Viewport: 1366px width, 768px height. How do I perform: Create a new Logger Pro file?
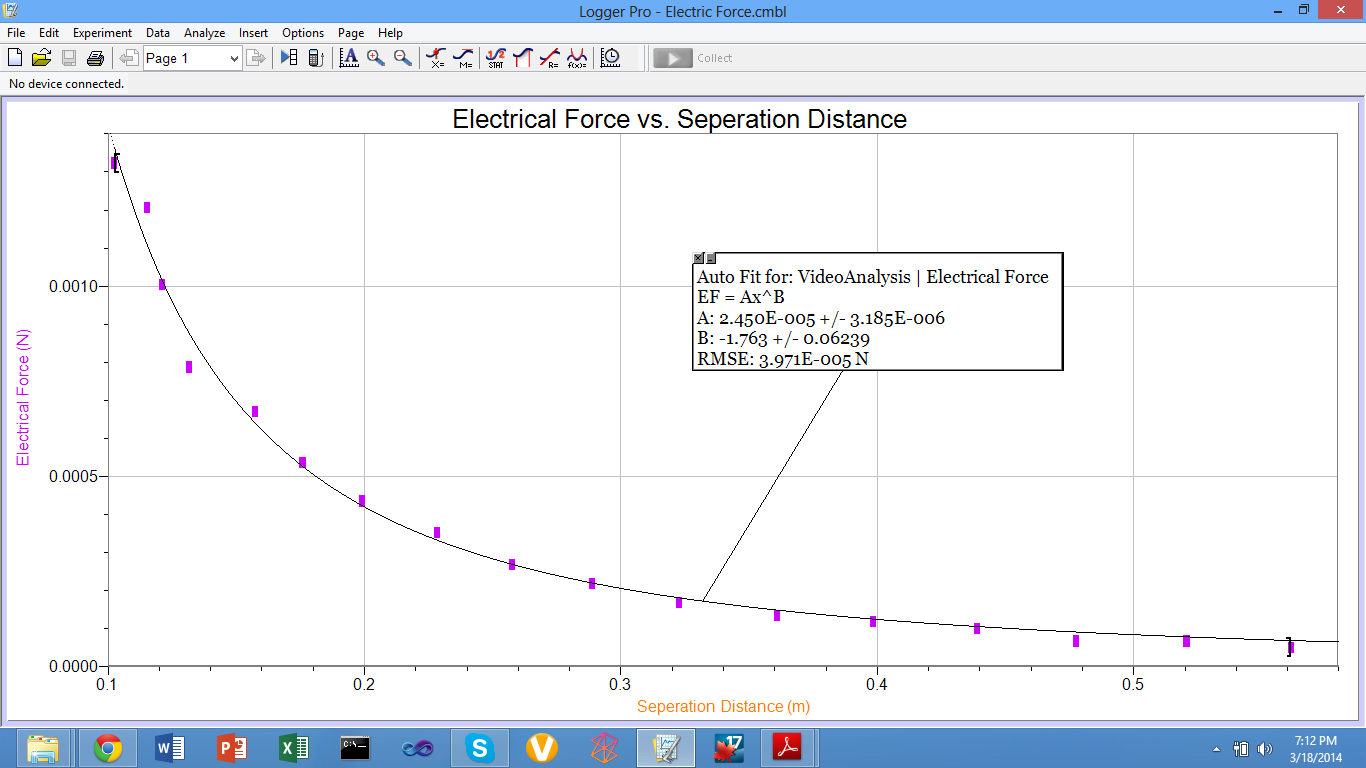pos(14,58)
